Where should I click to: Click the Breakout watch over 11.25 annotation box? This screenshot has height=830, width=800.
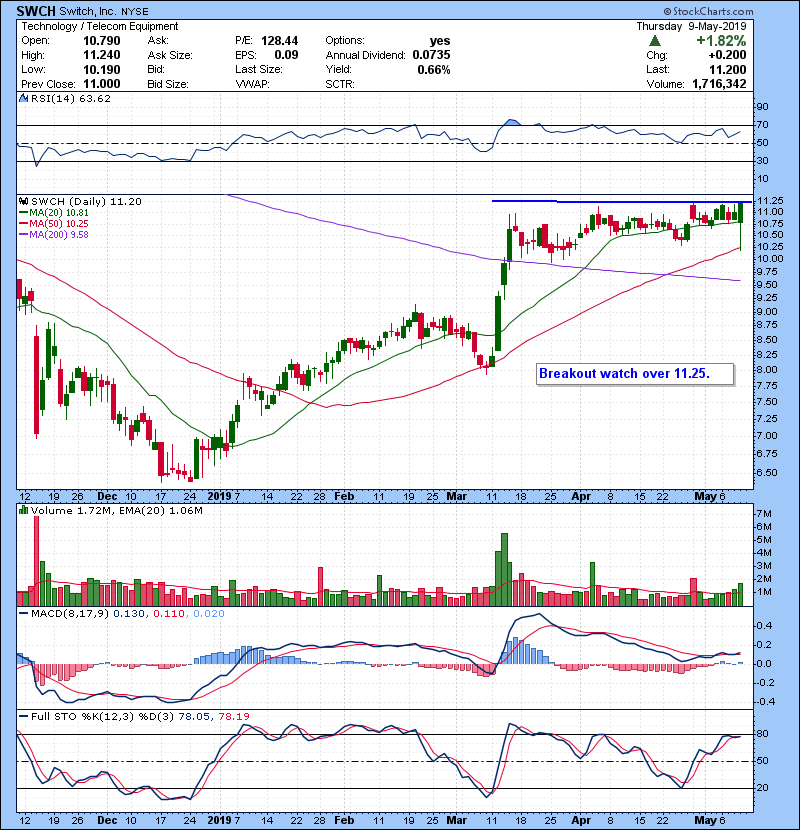pyautogui.click(x=635, y=374)
